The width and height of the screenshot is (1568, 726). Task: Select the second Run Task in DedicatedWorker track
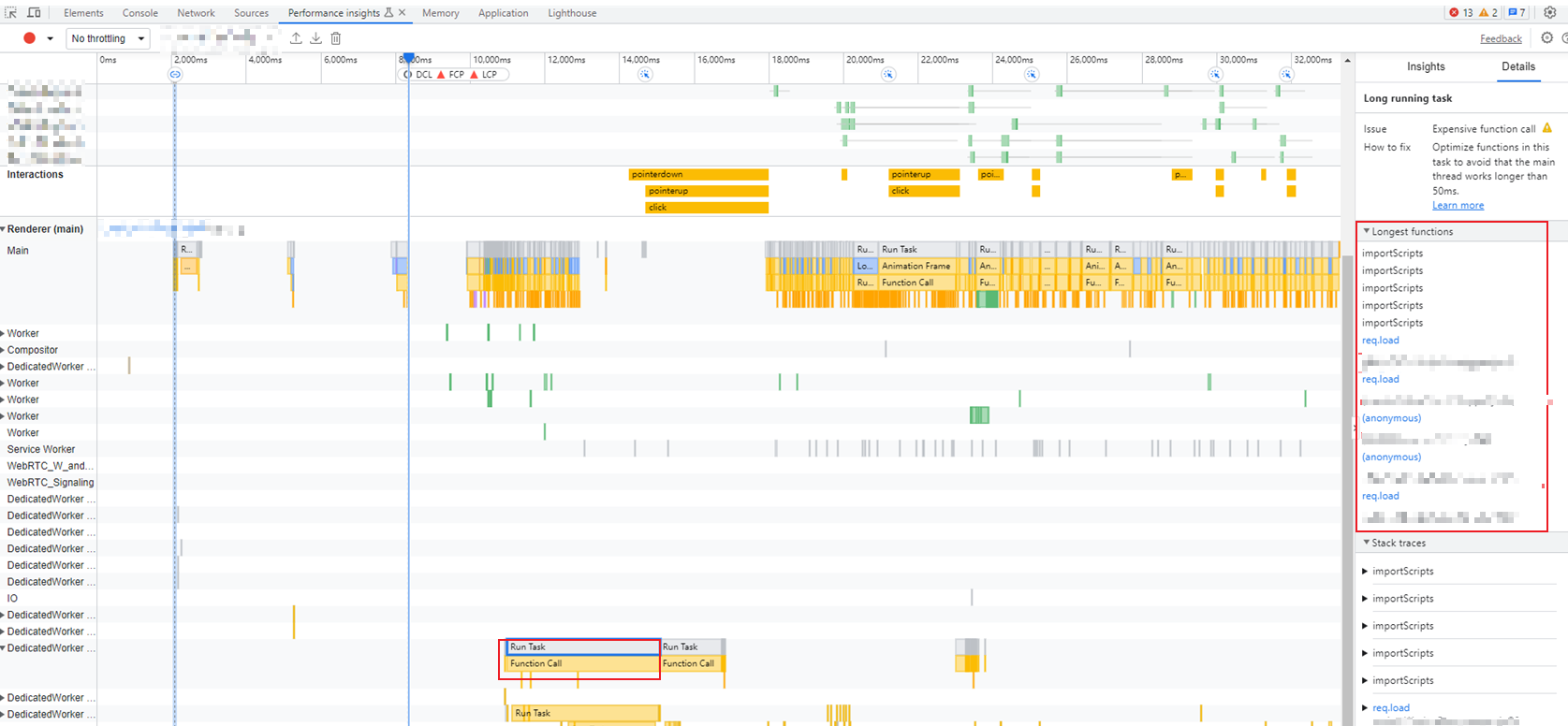(x=692, y=646)
